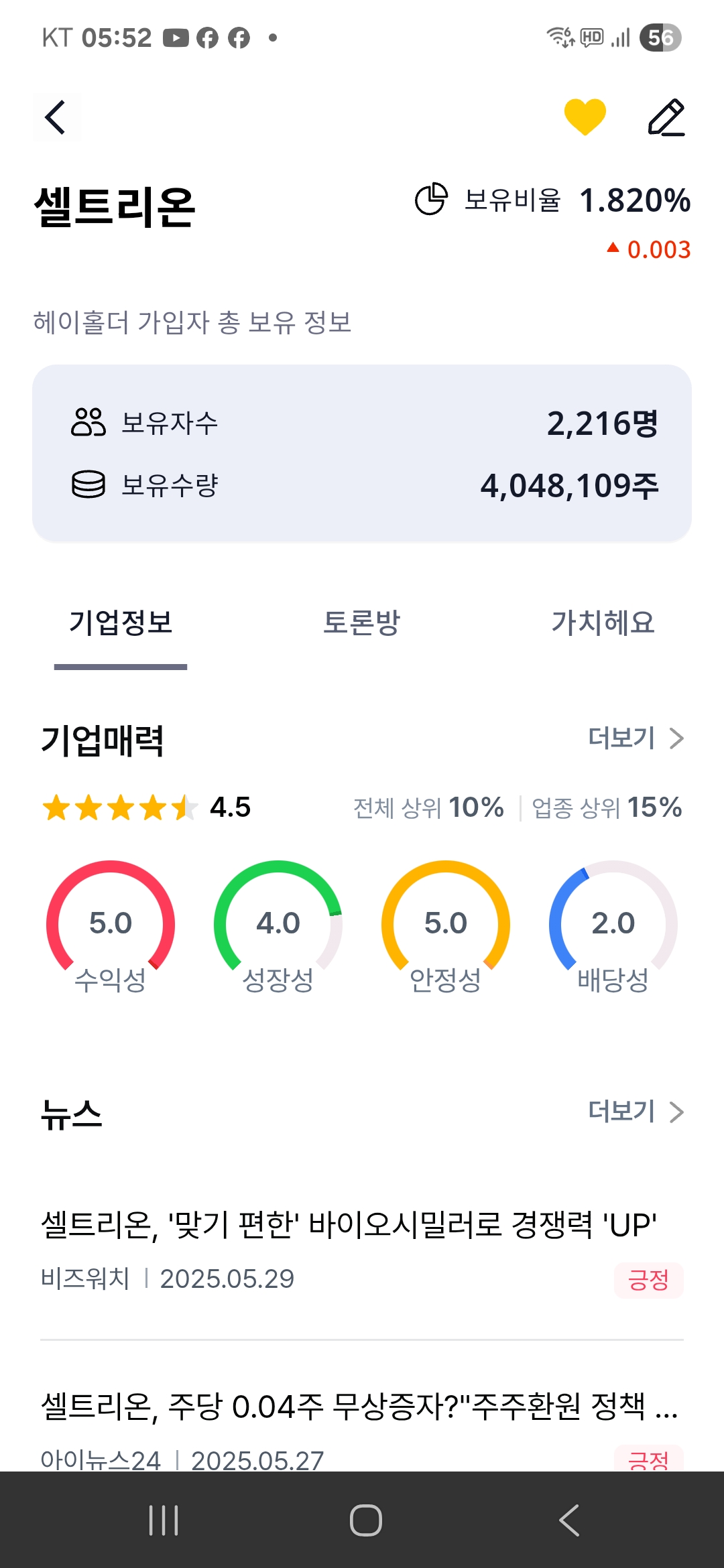Viewport: 724px width, 1568px height.
Task: Open the 바이오시밀러 경쟁력 'UP' news article
Action: pos(349,1226)
